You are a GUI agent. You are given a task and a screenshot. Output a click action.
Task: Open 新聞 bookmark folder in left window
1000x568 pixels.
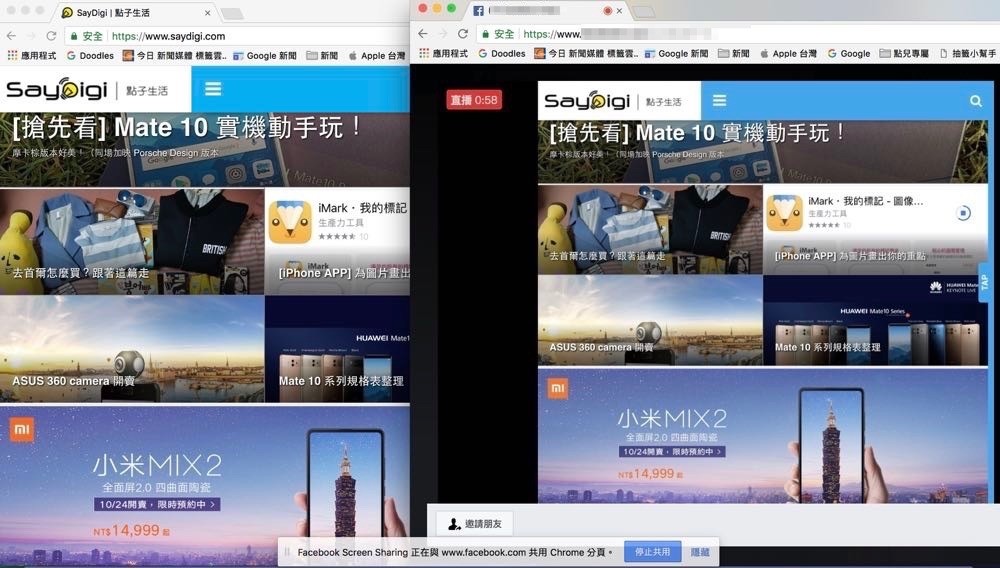pyautogui.click(x=322, y=56)
